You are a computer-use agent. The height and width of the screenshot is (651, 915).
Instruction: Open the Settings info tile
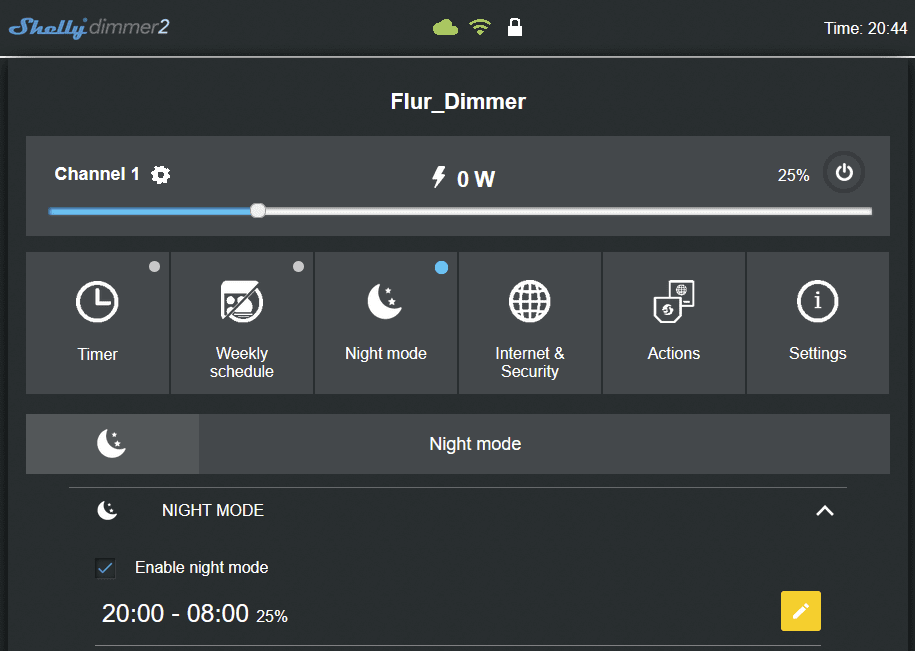pyautogui.click(x=818, y=322)
